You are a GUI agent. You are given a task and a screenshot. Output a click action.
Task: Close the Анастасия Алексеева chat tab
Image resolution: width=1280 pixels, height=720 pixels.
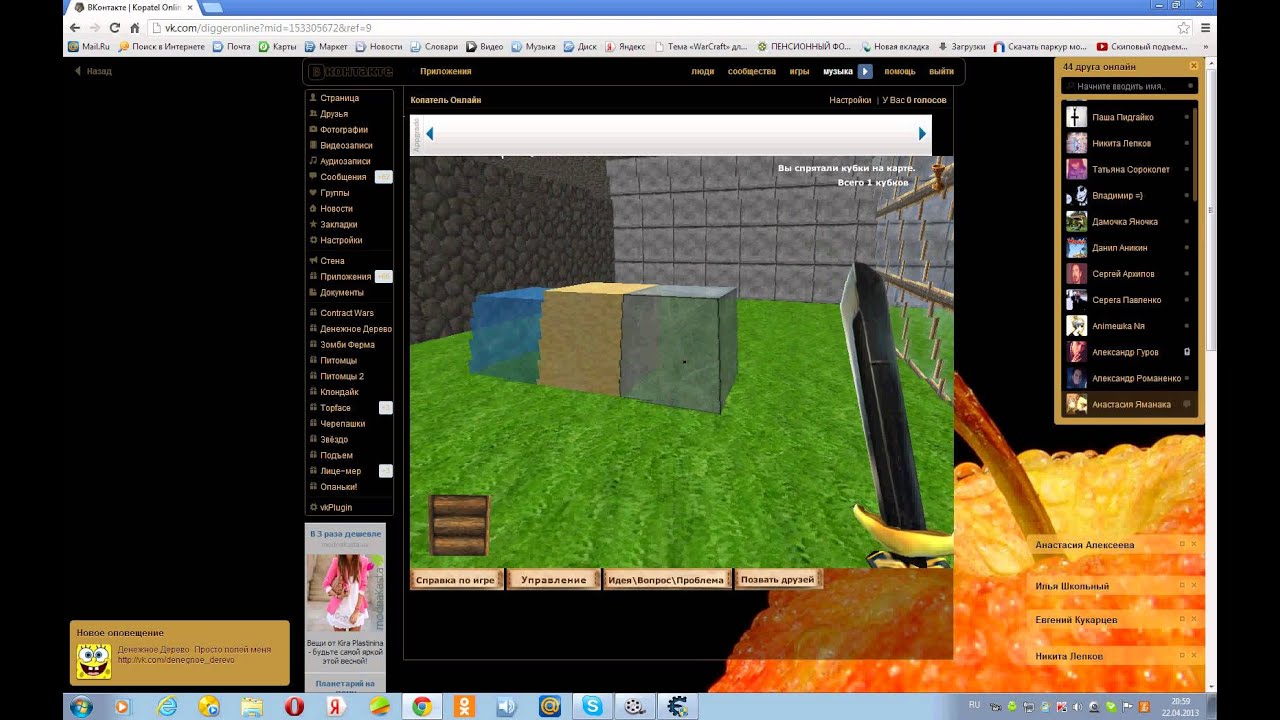(x=1193, y=545)
